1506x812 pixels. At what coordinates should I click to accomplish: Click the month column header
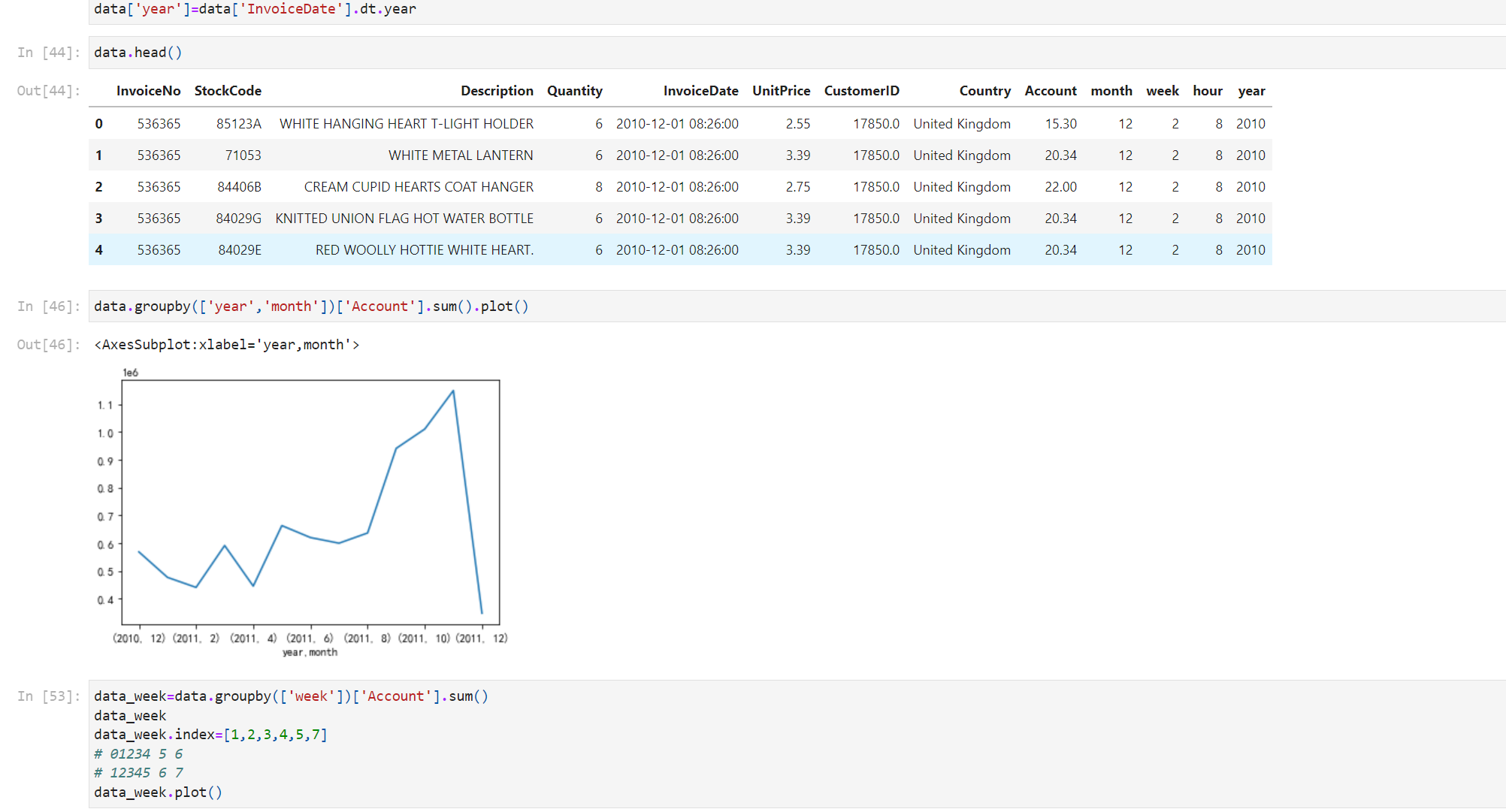(1111, 91)
